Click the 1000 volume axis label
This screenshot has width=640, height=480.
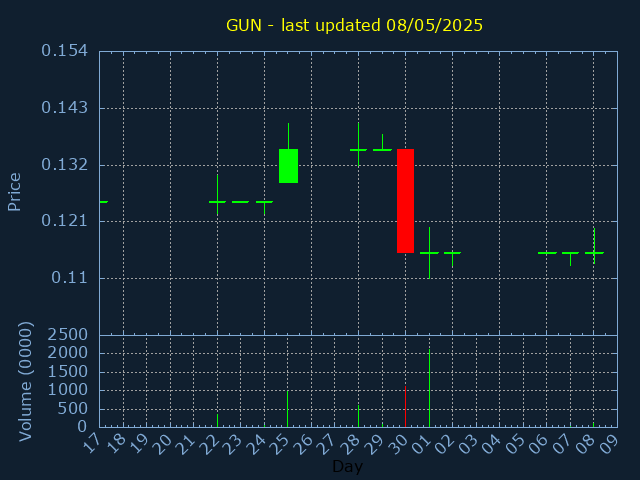point(68,390)
